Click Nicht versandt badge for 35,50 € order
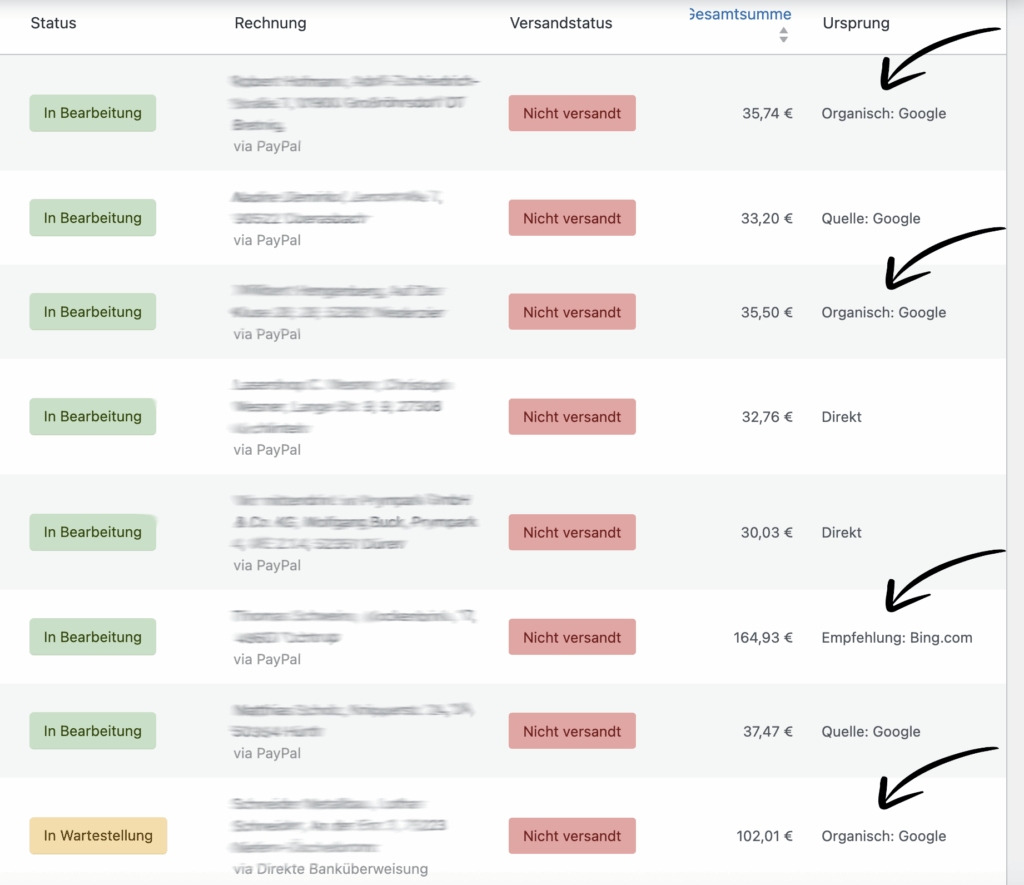This screenshot has height=885, width=1024. pos(572,312)
